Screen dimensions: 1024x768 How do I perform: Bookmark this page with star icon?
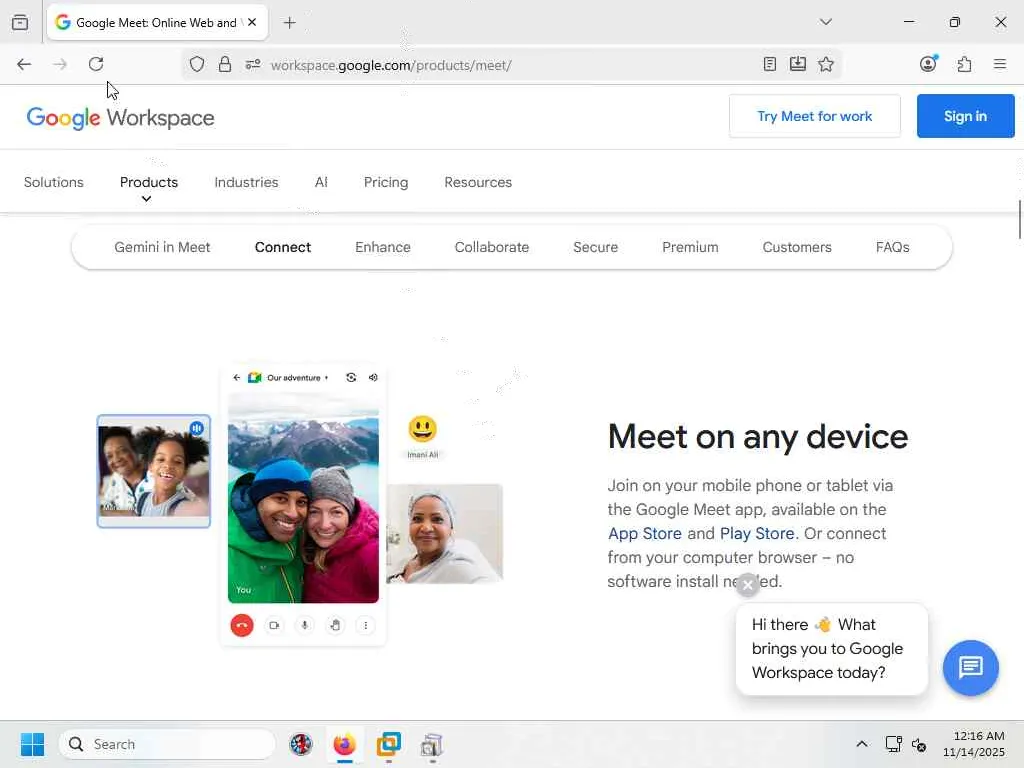[x=825, y=64]
